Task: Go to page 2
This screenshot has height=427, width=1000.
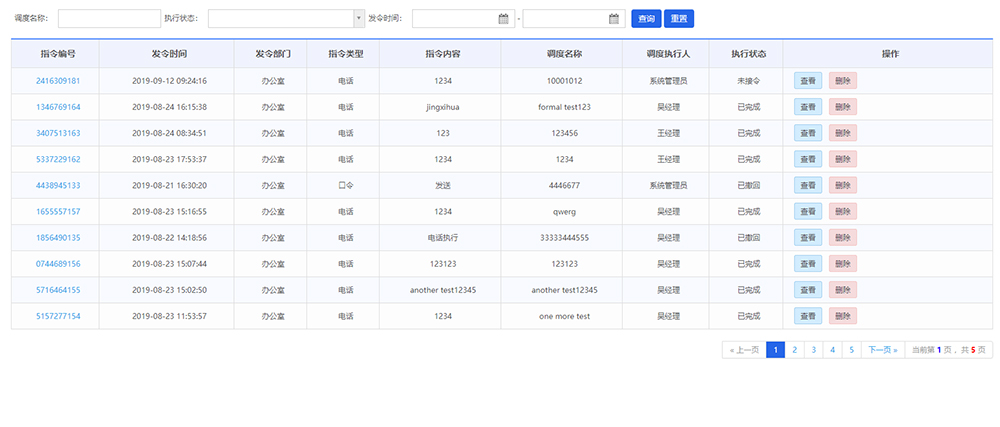Action: (794, 350)
